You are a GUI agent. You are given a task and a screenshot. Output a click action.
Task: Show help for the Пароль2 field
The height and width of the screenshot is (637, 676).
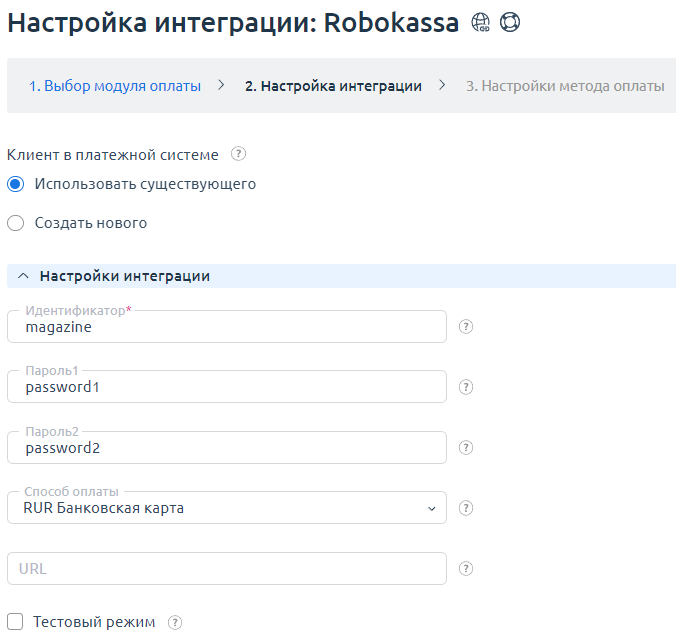click(x=465, y=448)
